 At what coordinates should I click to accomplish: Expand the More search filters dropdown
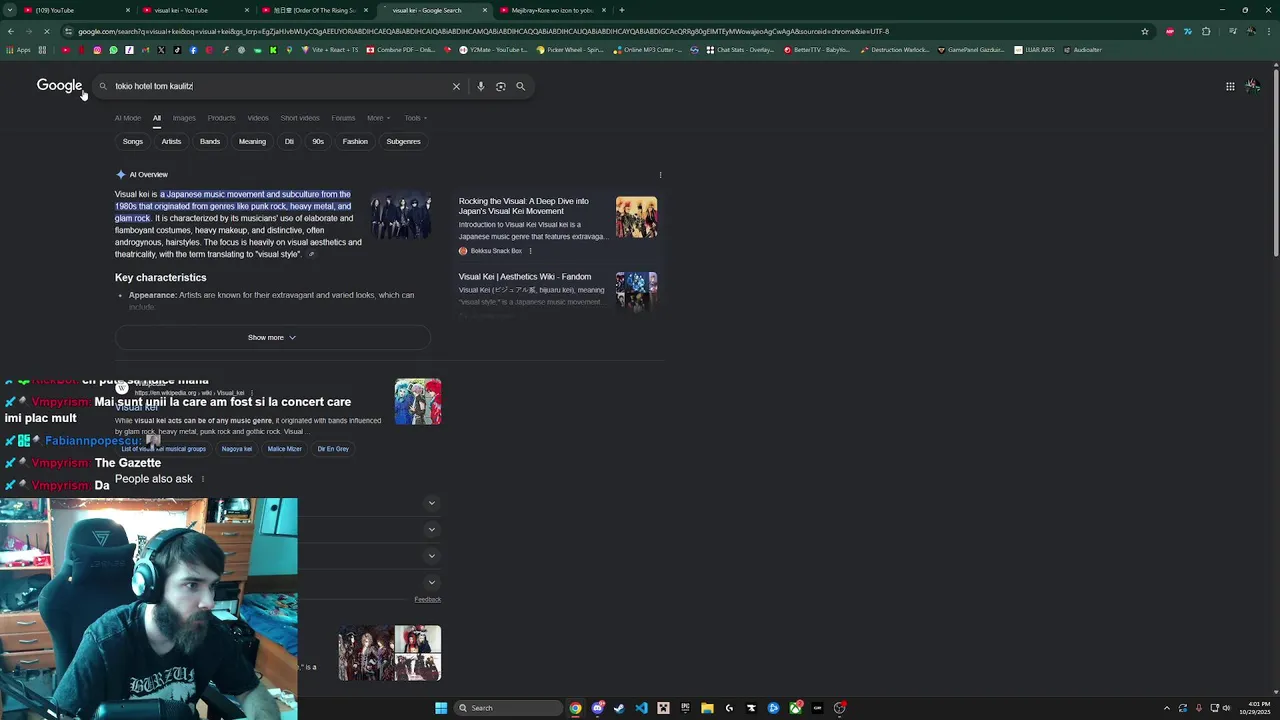[379, 118]
